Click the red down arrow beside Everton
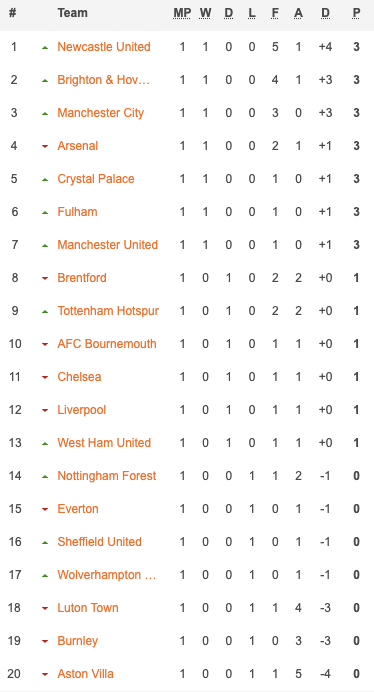The width and height of the screenshot is (374, 692). pyautogui.click(x=45, y=509)
